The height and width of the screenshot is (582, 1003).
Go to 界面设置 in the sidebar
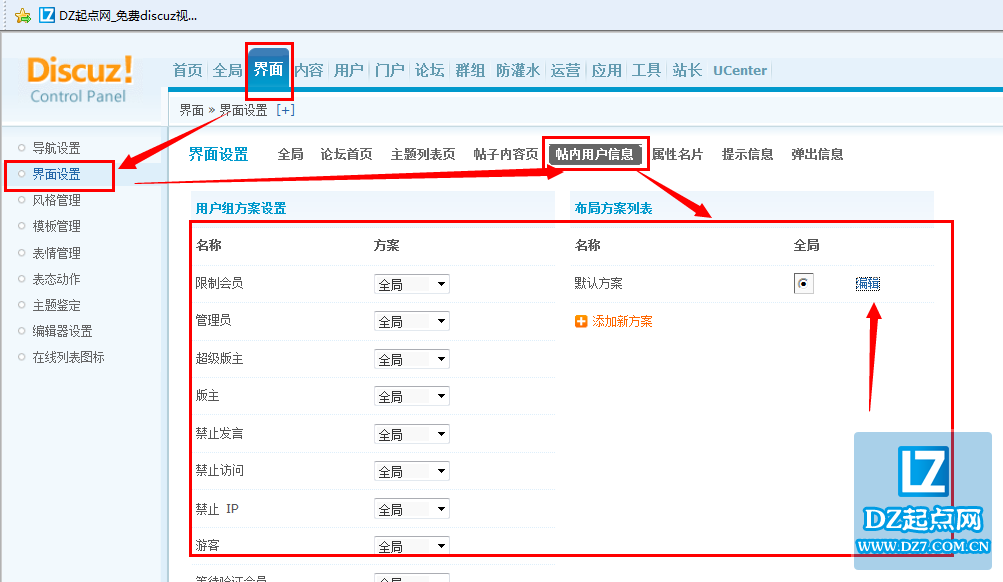pyautogui.click(x=56, y=174)
